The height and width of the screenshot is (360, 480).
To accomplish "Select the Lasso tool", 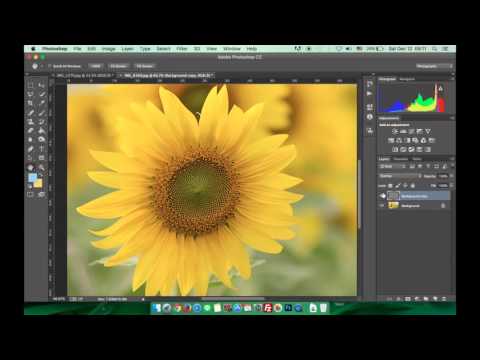I will [30, 94].
